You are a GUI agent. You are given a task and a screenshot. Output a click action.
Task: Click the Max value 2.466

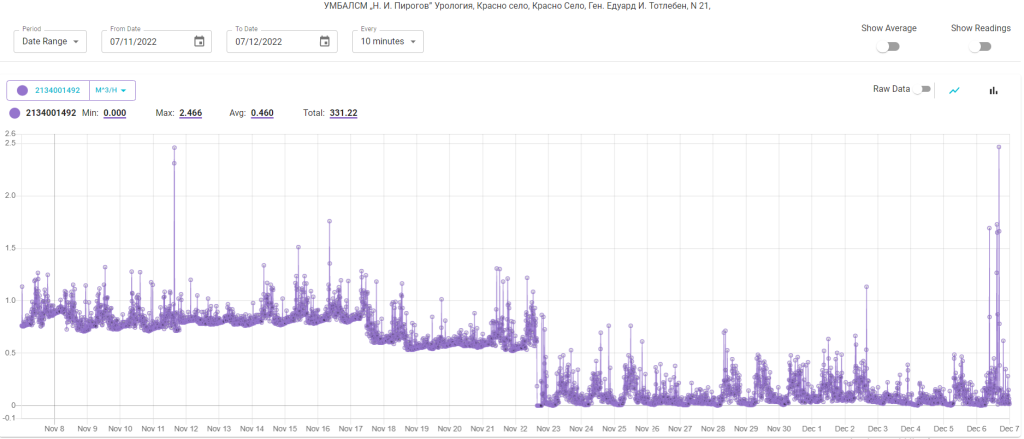coord(190,113)
